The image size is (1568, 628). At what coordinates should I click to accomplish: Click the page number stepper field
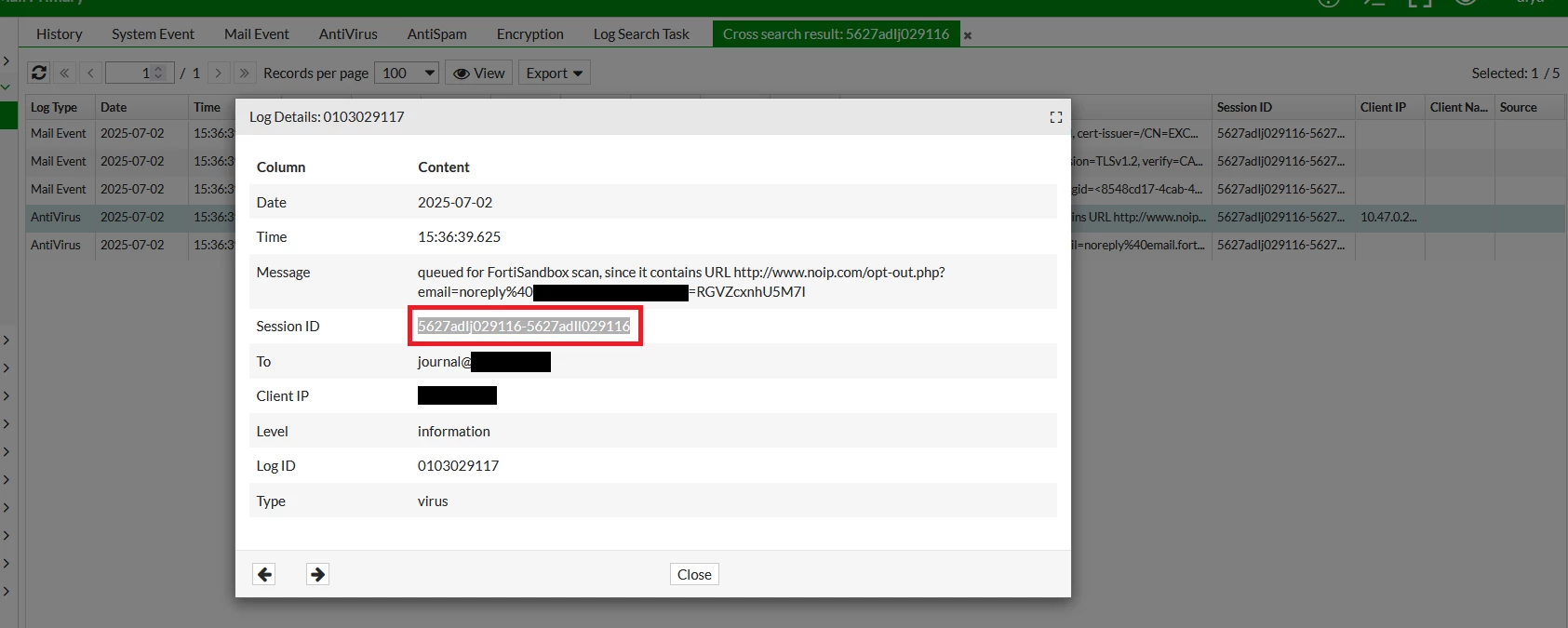140,73
